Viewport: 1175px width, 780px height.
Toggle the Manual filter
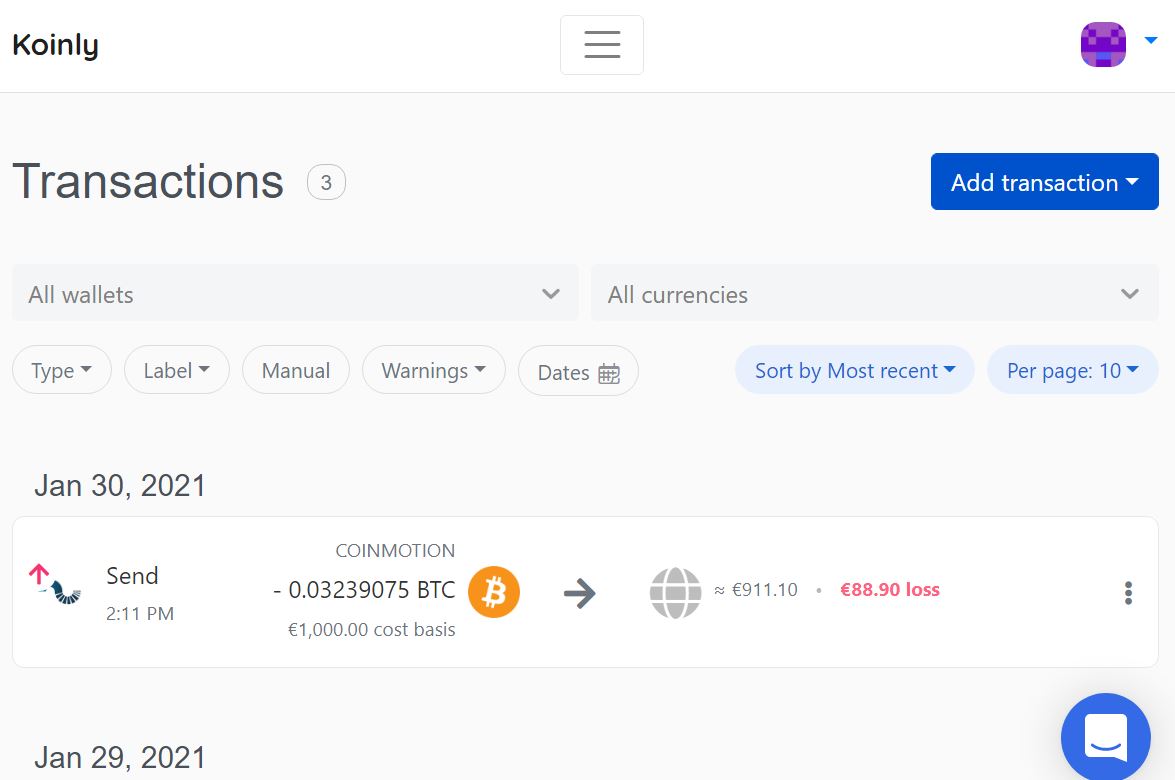coord(295,371)
